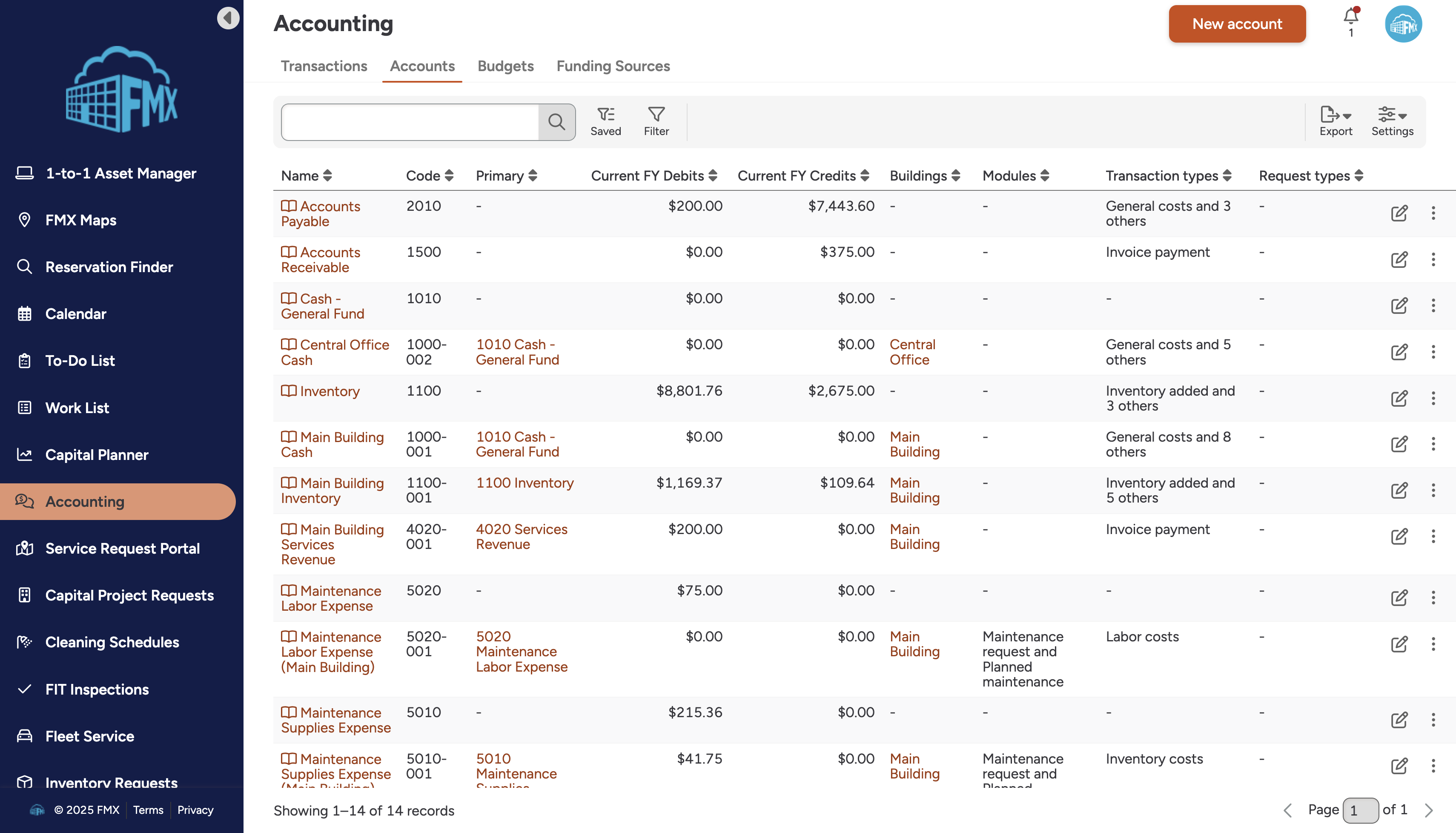The height and width of the screenshot is (833, 1456).
Task: Open the Filter panel
Action: pyautogui.click(x=656, y=122)
